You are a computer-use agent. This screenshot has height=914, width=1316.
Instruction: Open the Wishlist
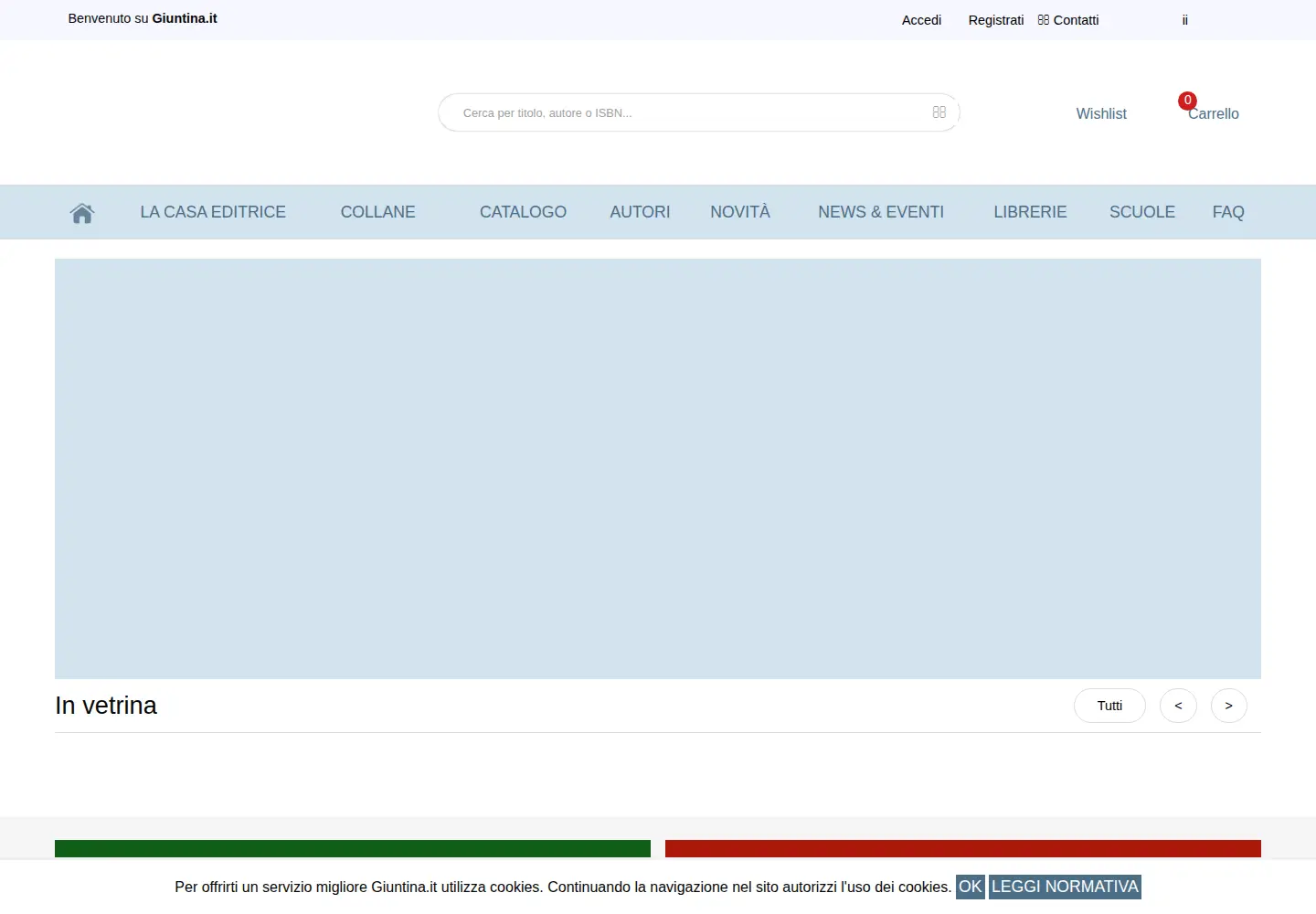point(1101,113)
